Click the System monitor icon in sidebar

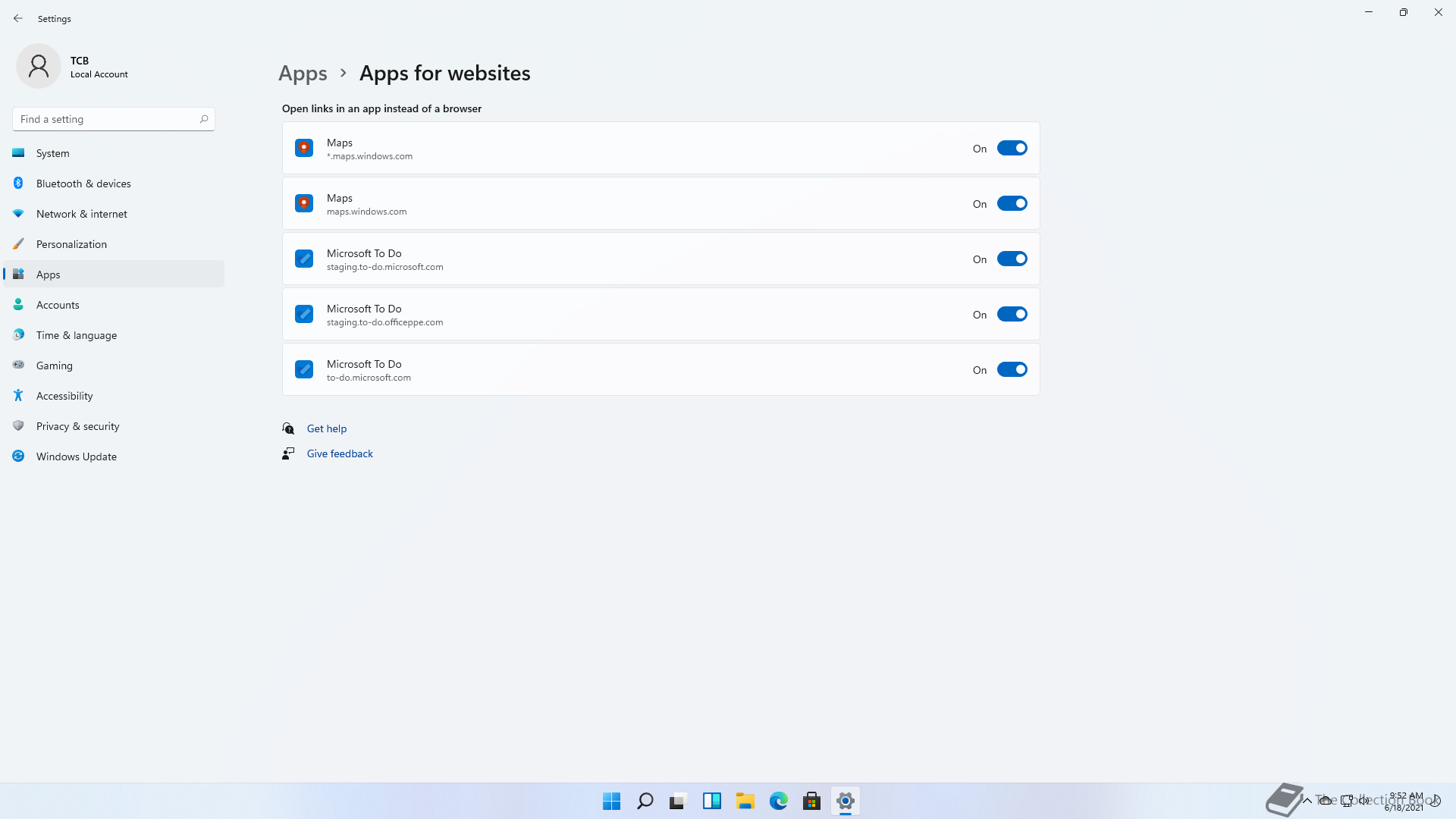click(18, 153)
